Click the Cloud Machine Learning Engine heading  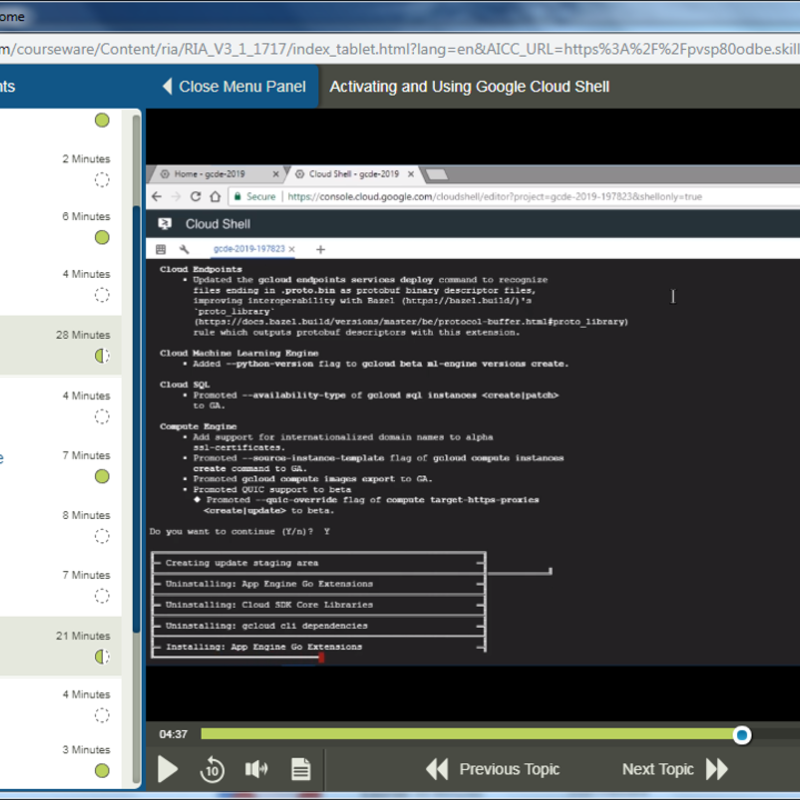[x=239, y=353]
